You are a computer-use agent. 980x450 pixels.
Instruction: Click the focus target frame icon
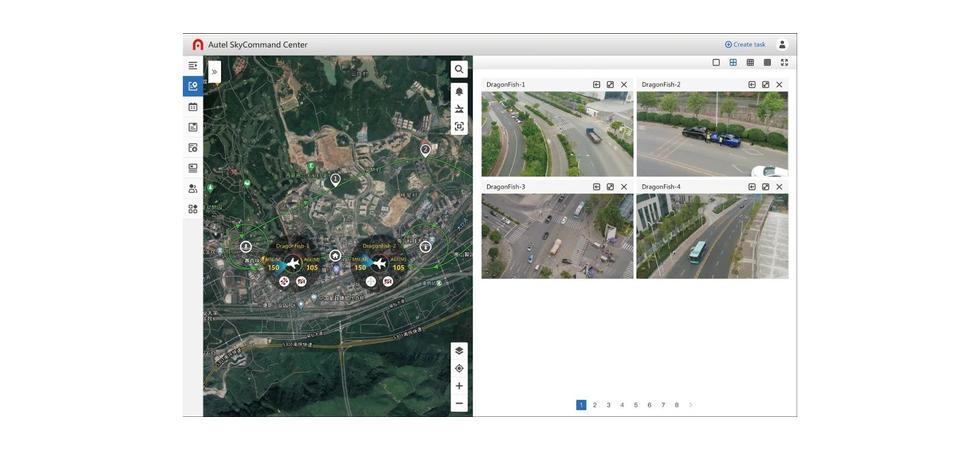(459, 127)
